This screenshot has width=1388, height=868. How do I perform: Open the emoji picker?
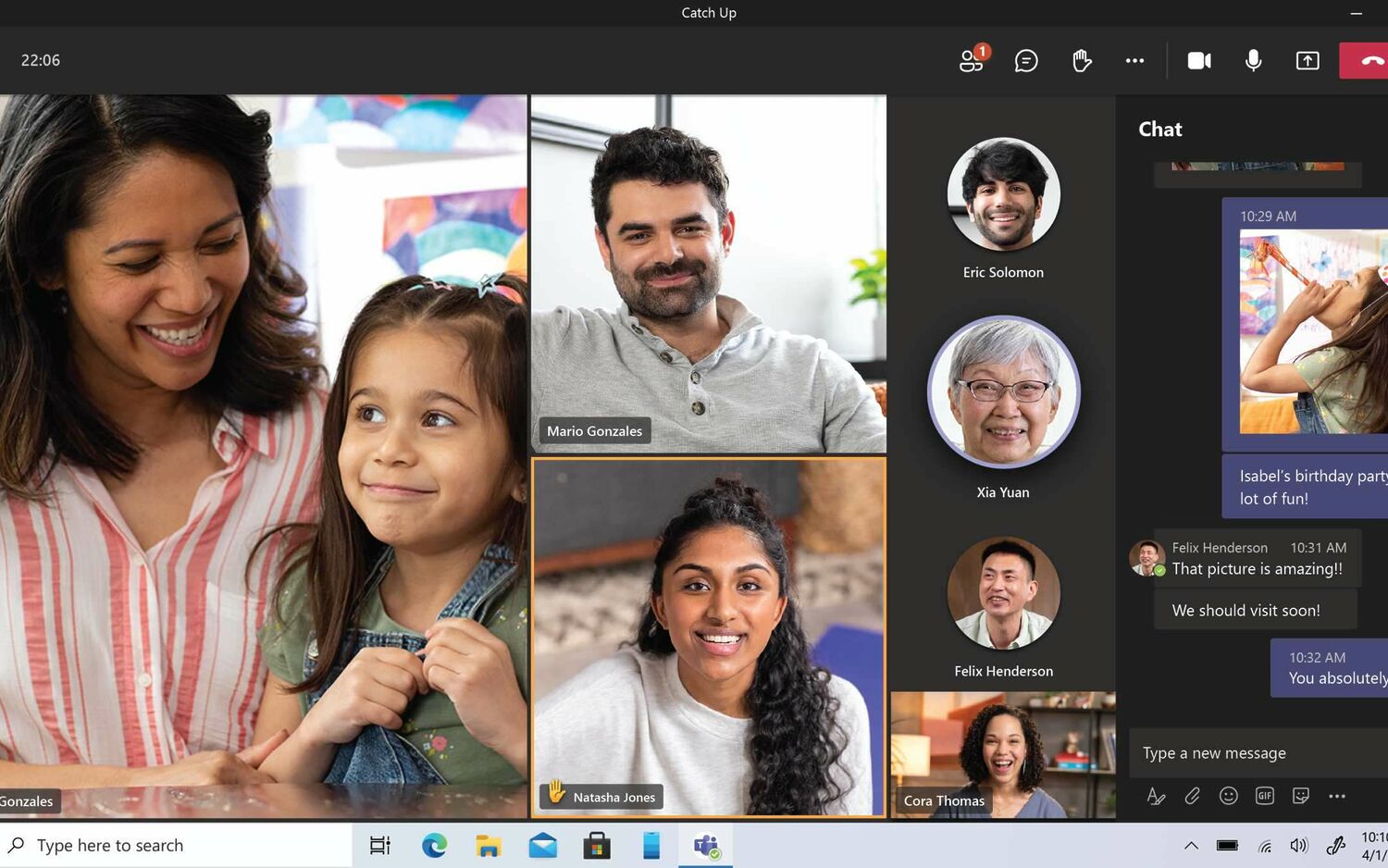pyautogui.click(x=1228, y=796)
